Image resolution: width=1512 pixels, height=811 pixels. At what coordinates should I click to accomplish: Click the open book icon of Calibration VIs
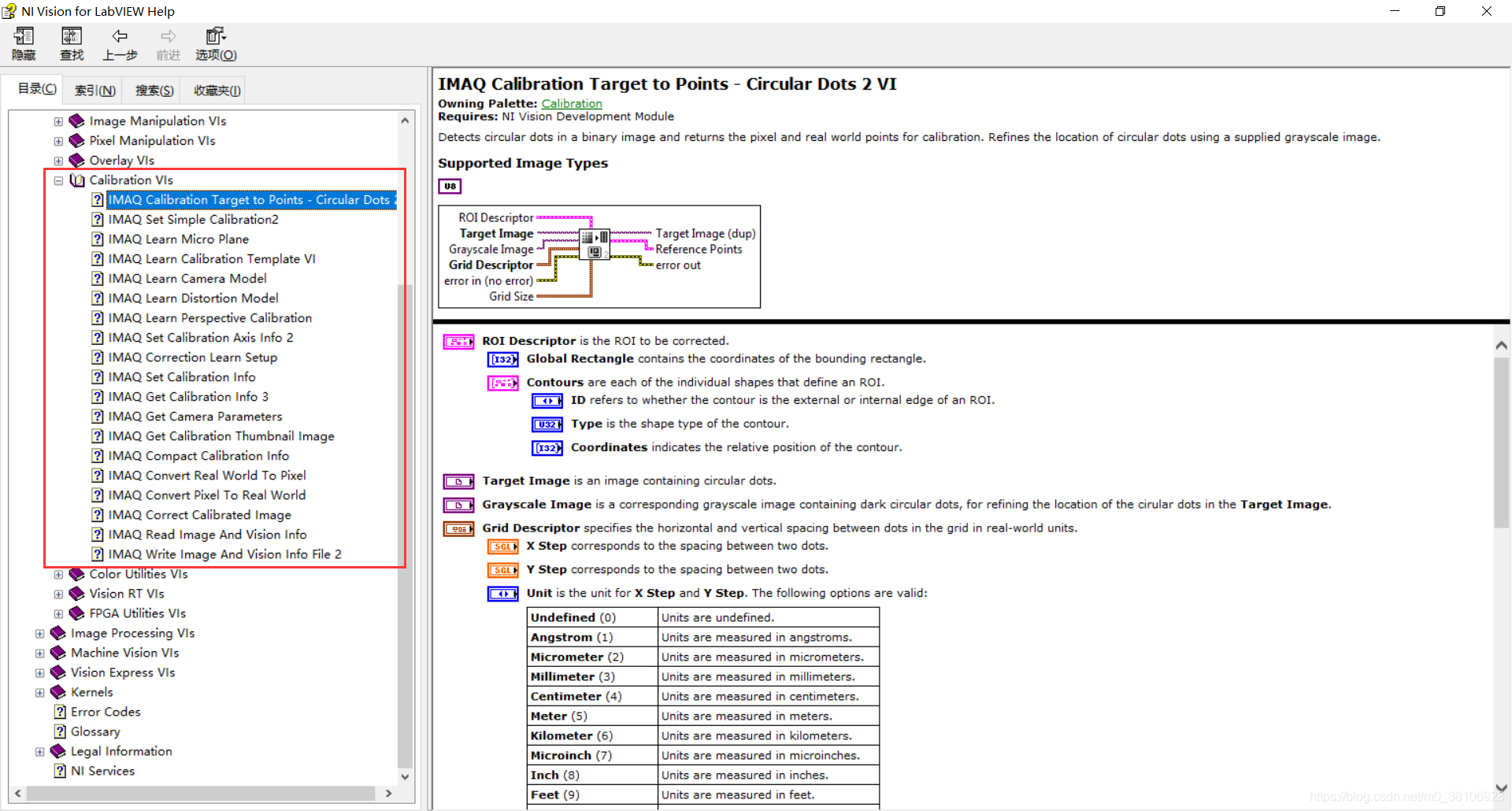pos(76,180)
